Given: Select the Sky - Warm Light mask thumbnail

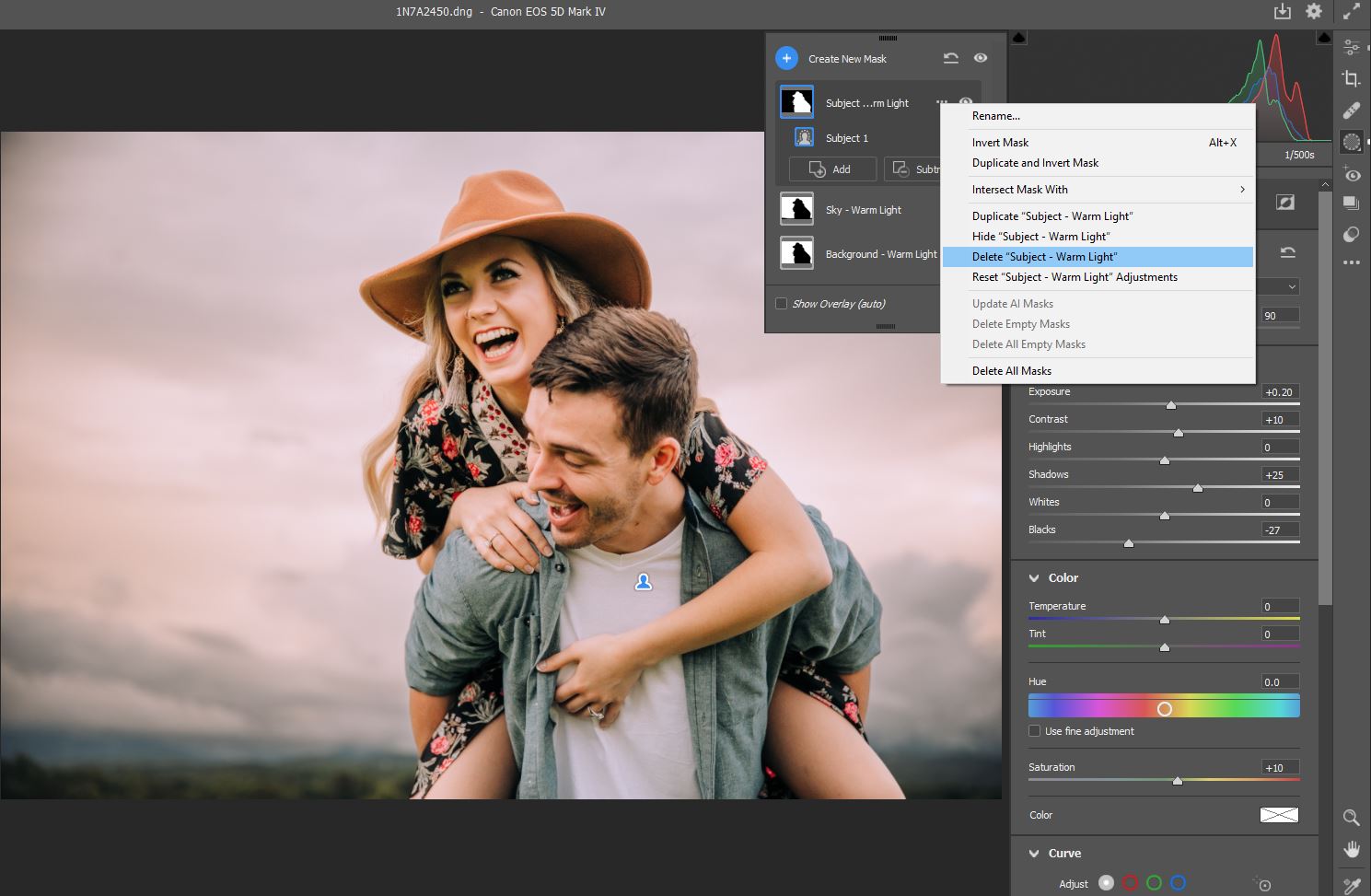Looking at the screenshot, I should (x=797, y=210).
